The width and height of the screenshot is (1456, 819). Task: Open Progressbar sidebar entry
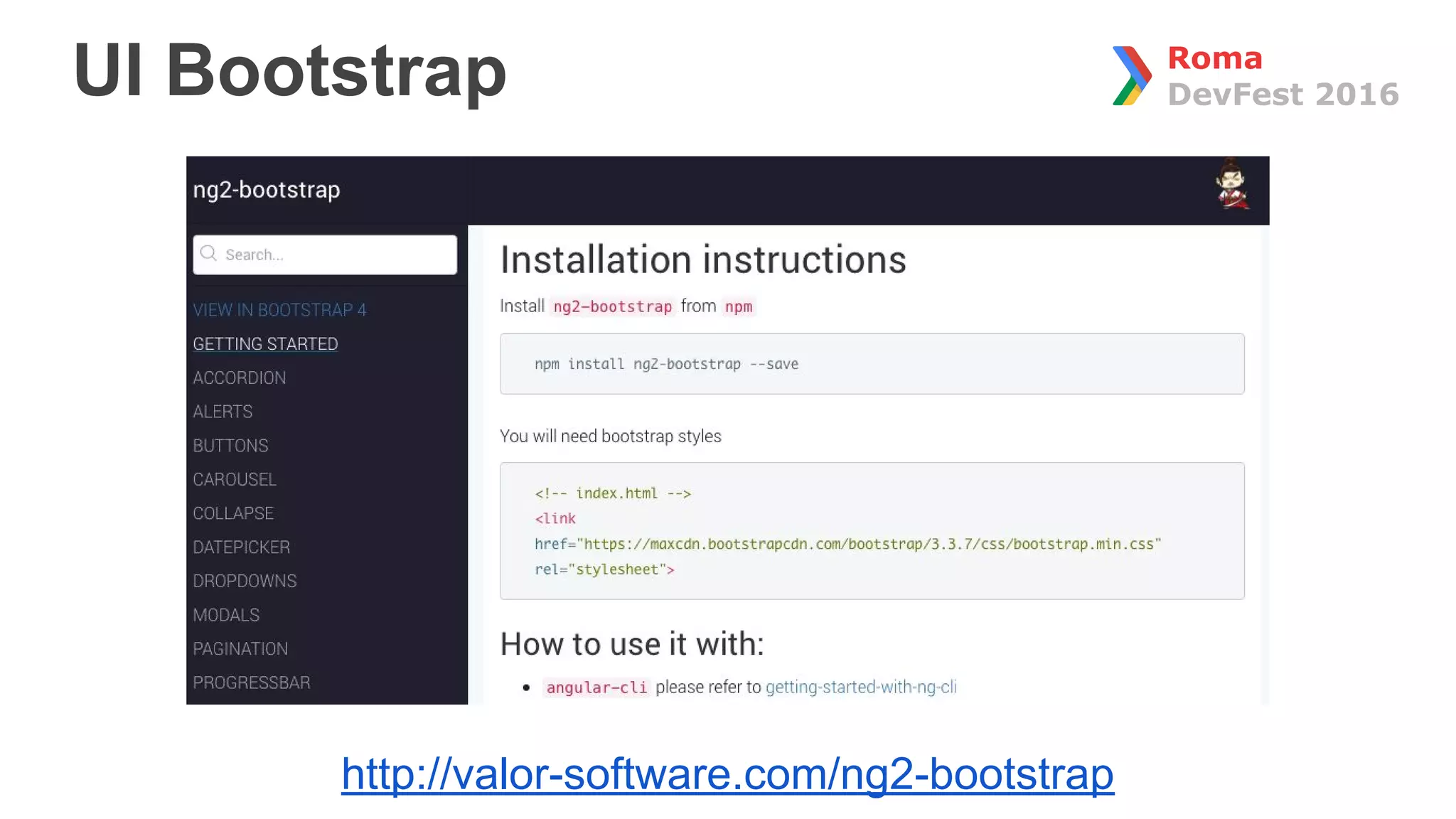252,682
